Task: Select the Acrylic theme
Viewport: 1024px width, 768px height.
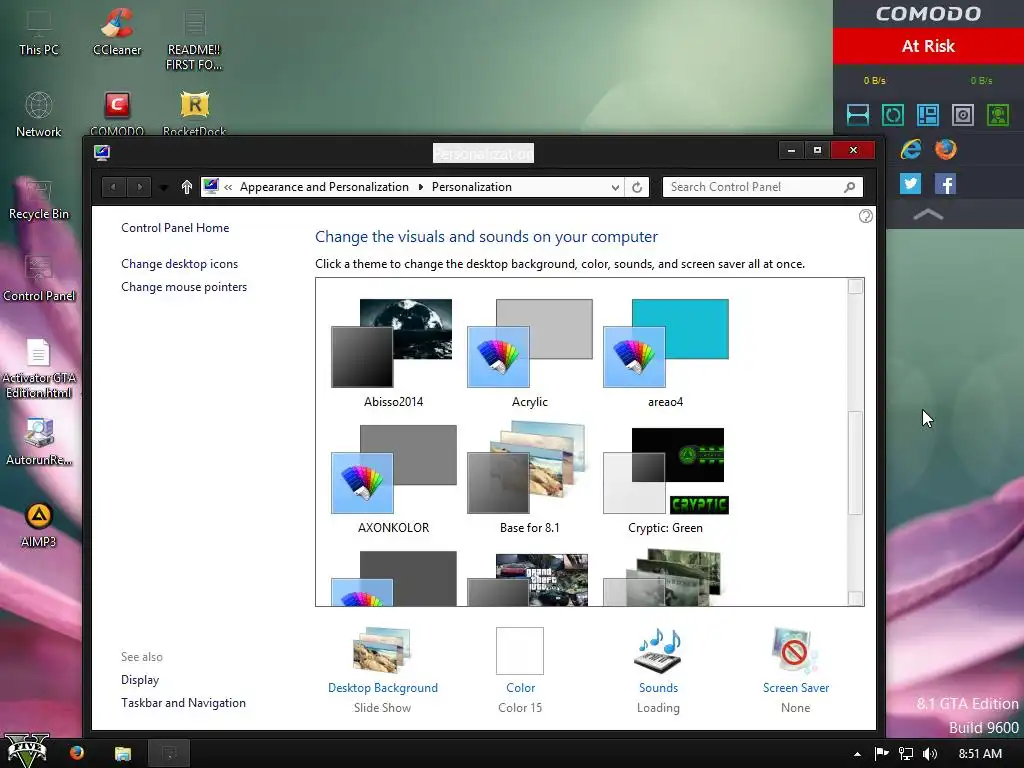Action: (x=530, y=353)
